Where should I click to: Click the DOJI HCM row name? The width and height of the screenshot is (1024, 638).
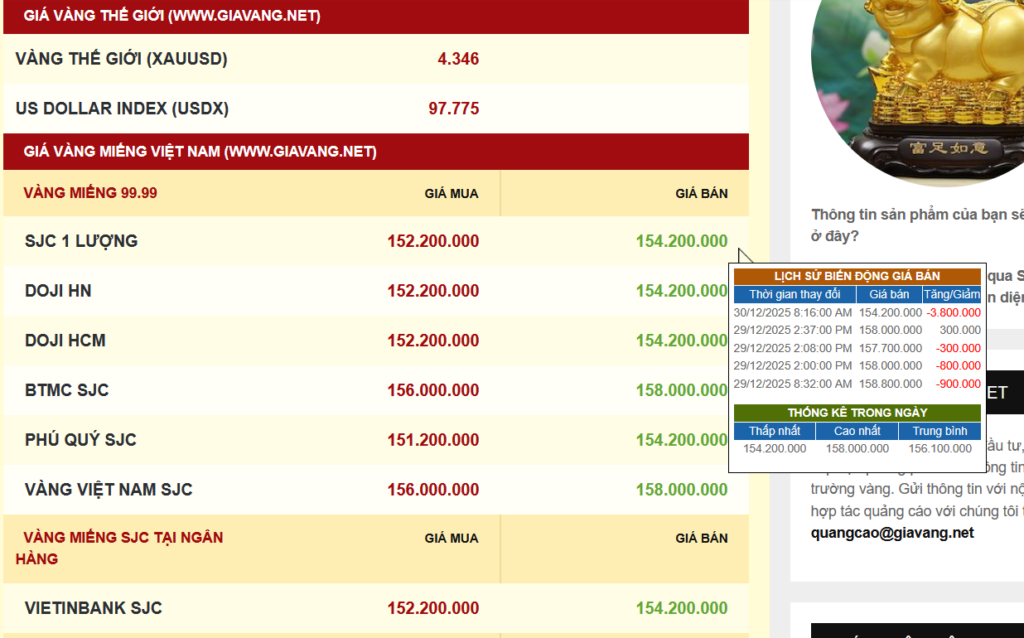pos(65,341)
